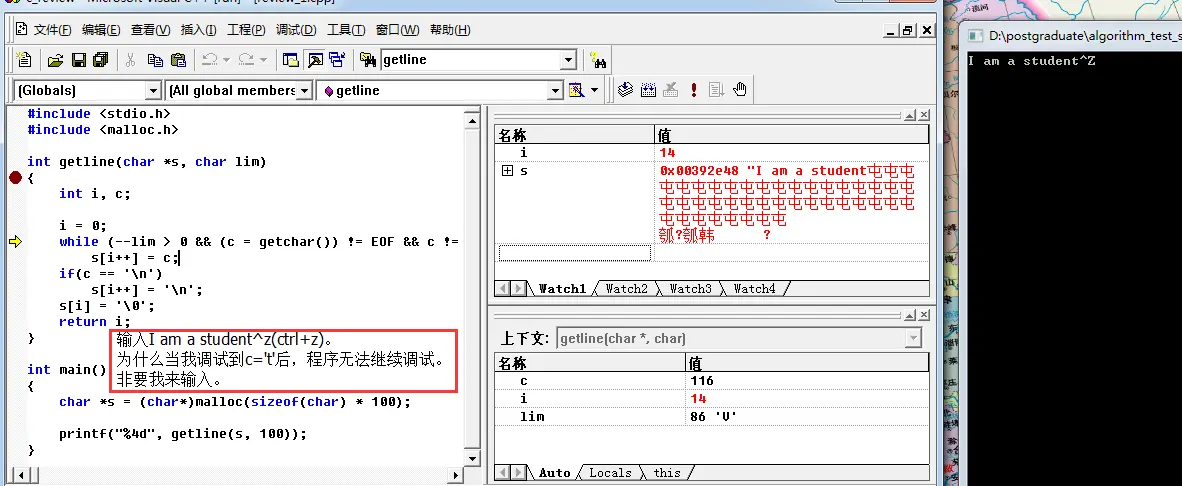Click the lim value 86 'V'
This screenshot has width=1182, height=486.
point(712,416)
